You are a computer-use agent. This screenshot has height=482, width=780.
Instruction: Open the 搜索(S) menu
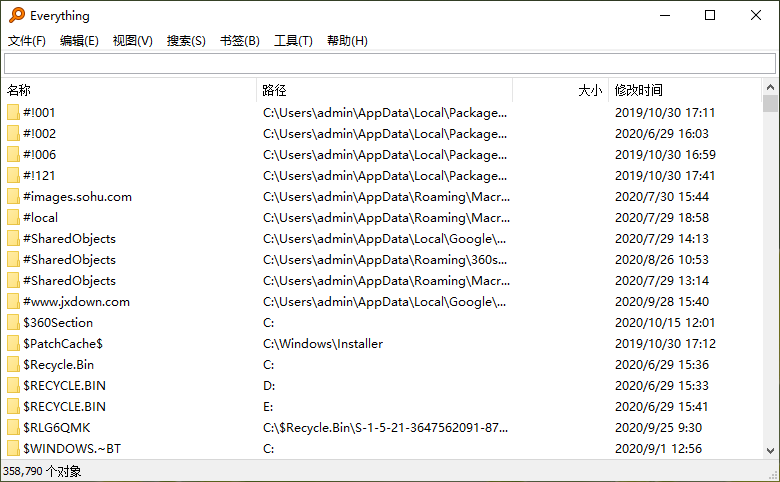pyautogui.click(x=186, y=41)
